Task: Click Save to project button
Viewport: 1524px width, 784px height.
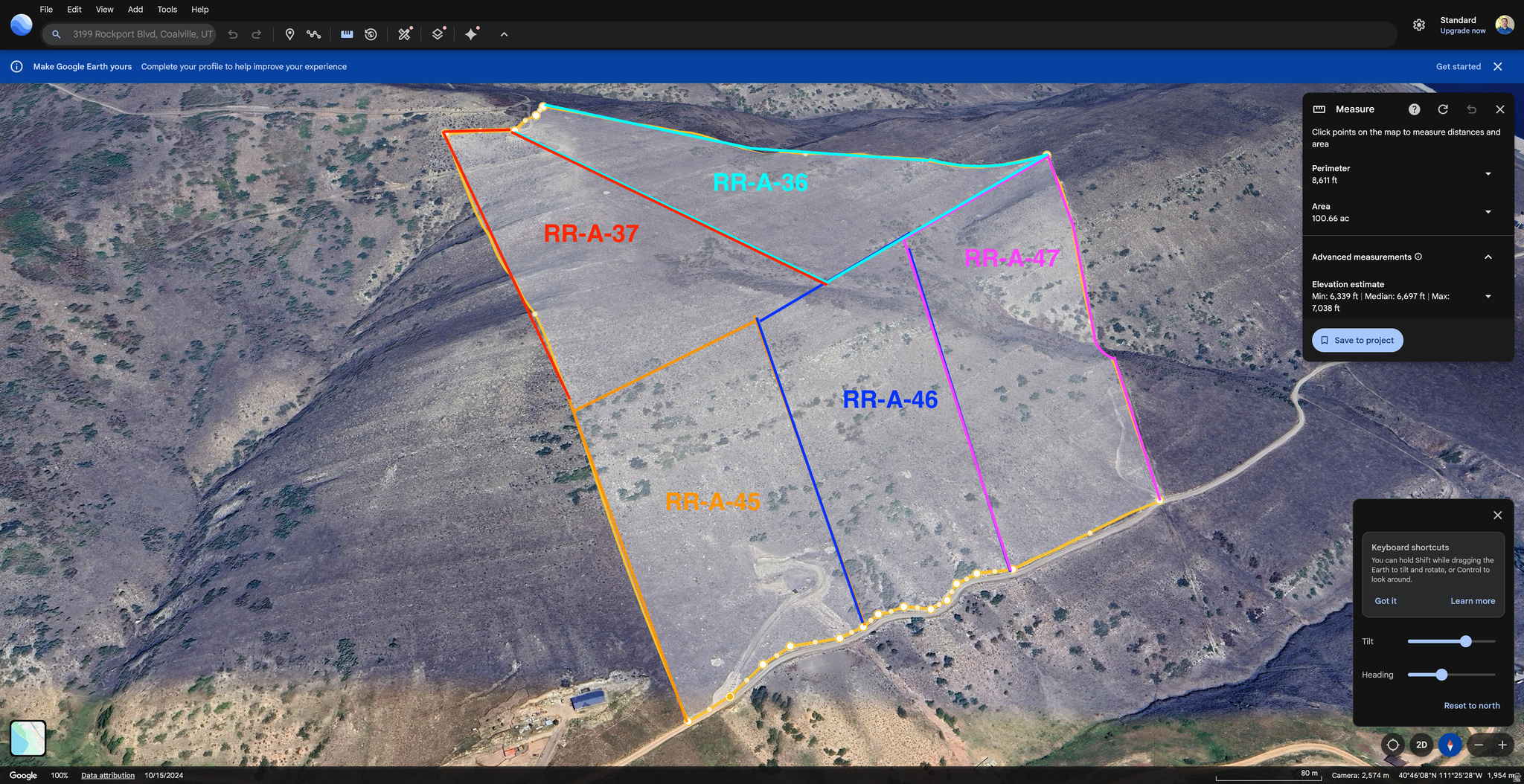Action: pos(1357,340)
